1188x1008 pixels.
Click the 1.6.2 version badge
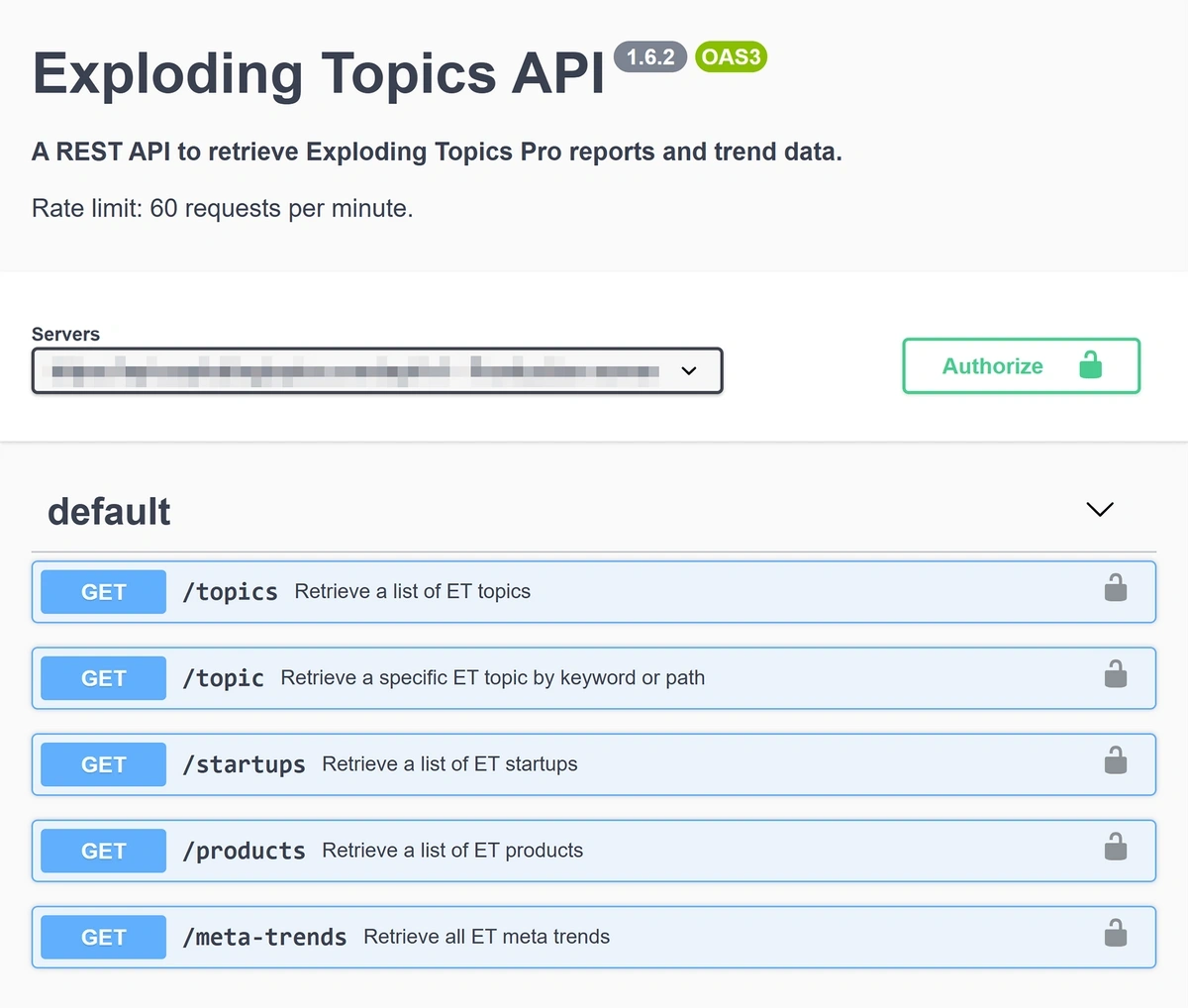649,57
